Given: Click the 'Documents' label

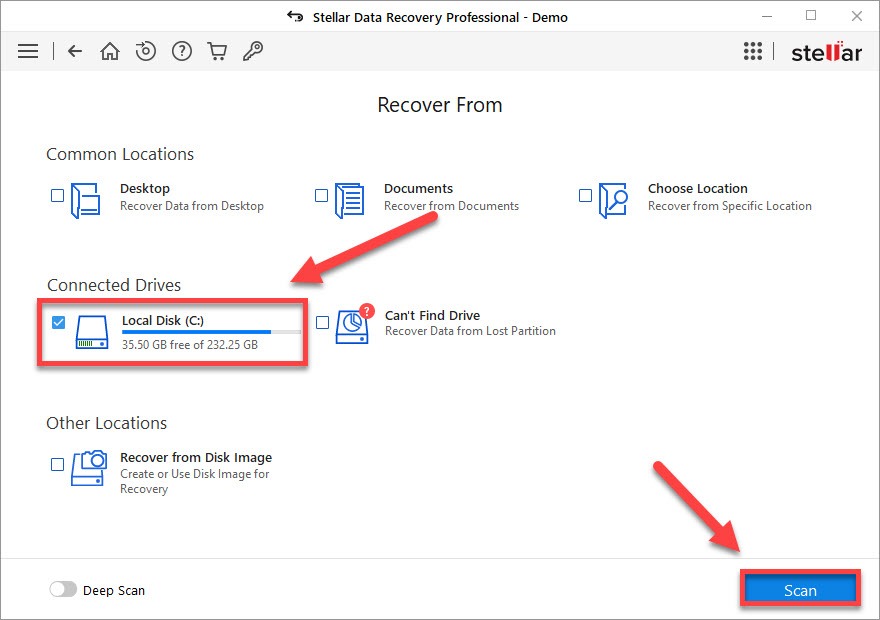Looking at the screenshot, I should 419,189.
